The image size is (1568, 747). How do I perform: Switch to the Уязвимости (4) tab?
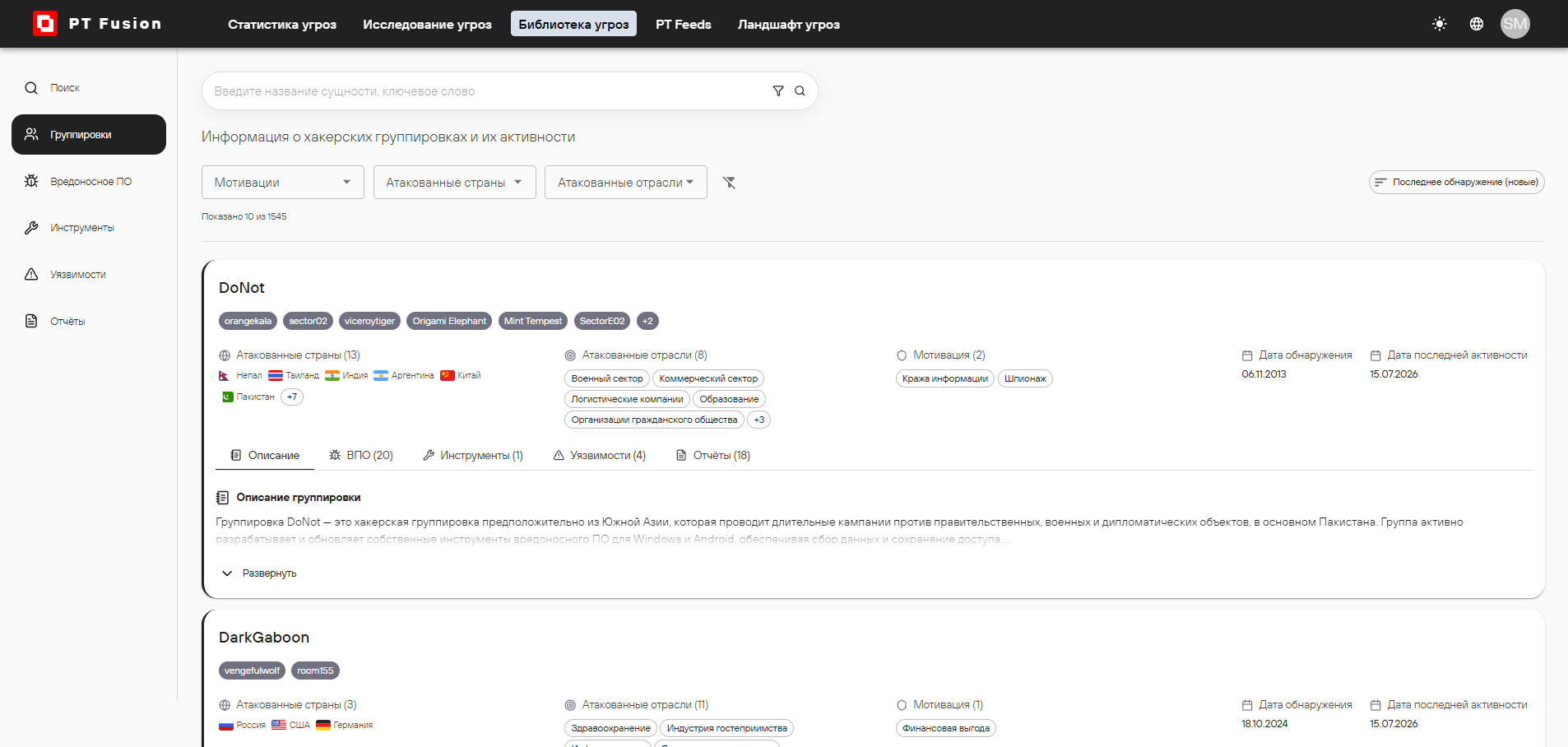coord(600,455)
